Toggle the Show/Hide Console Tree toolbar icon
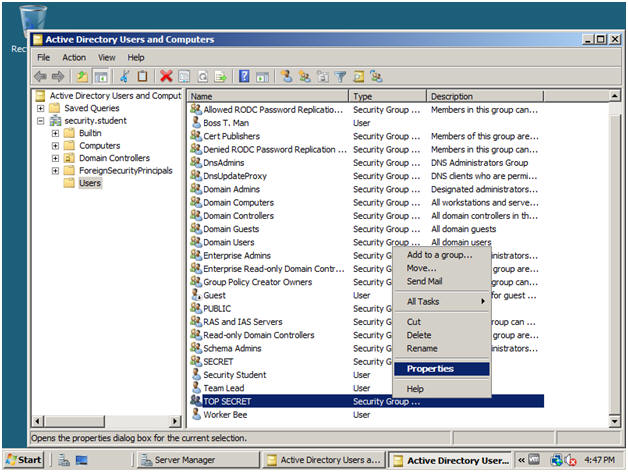This screenshot has height=472, width=628. [x=101, y=76]
